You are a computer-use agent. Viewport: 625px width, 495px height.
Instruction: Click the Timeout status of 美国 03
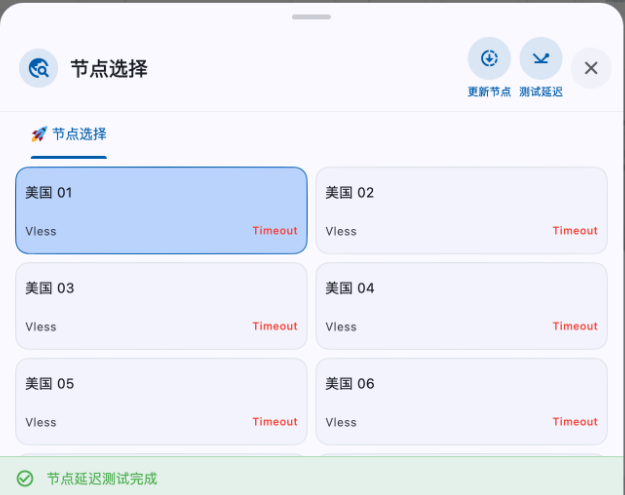(275, 326)
